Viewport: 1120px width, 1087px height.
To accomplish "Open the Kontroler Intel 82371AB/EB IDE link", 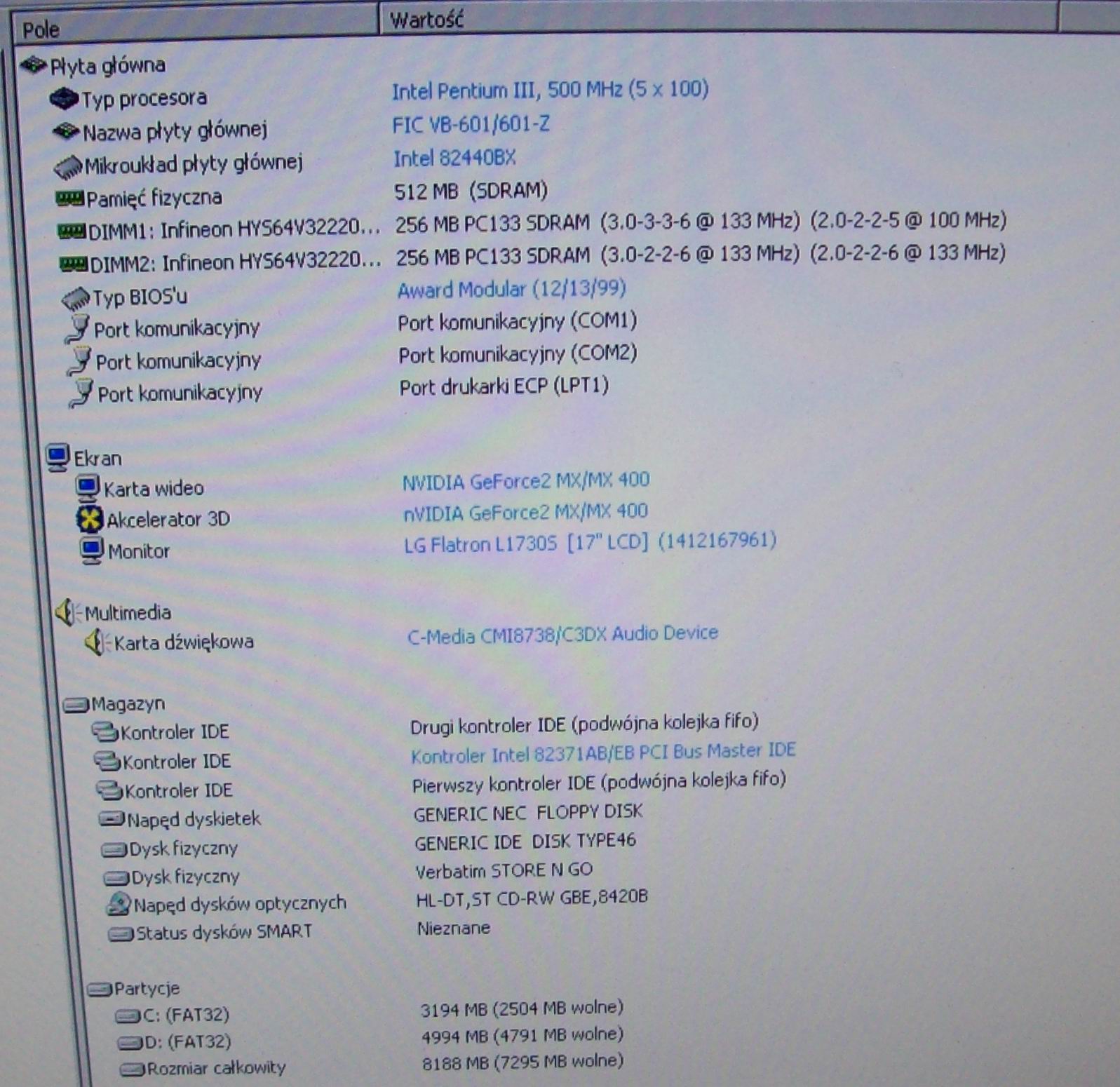I will pyautogui.click(x=603, y=754).
